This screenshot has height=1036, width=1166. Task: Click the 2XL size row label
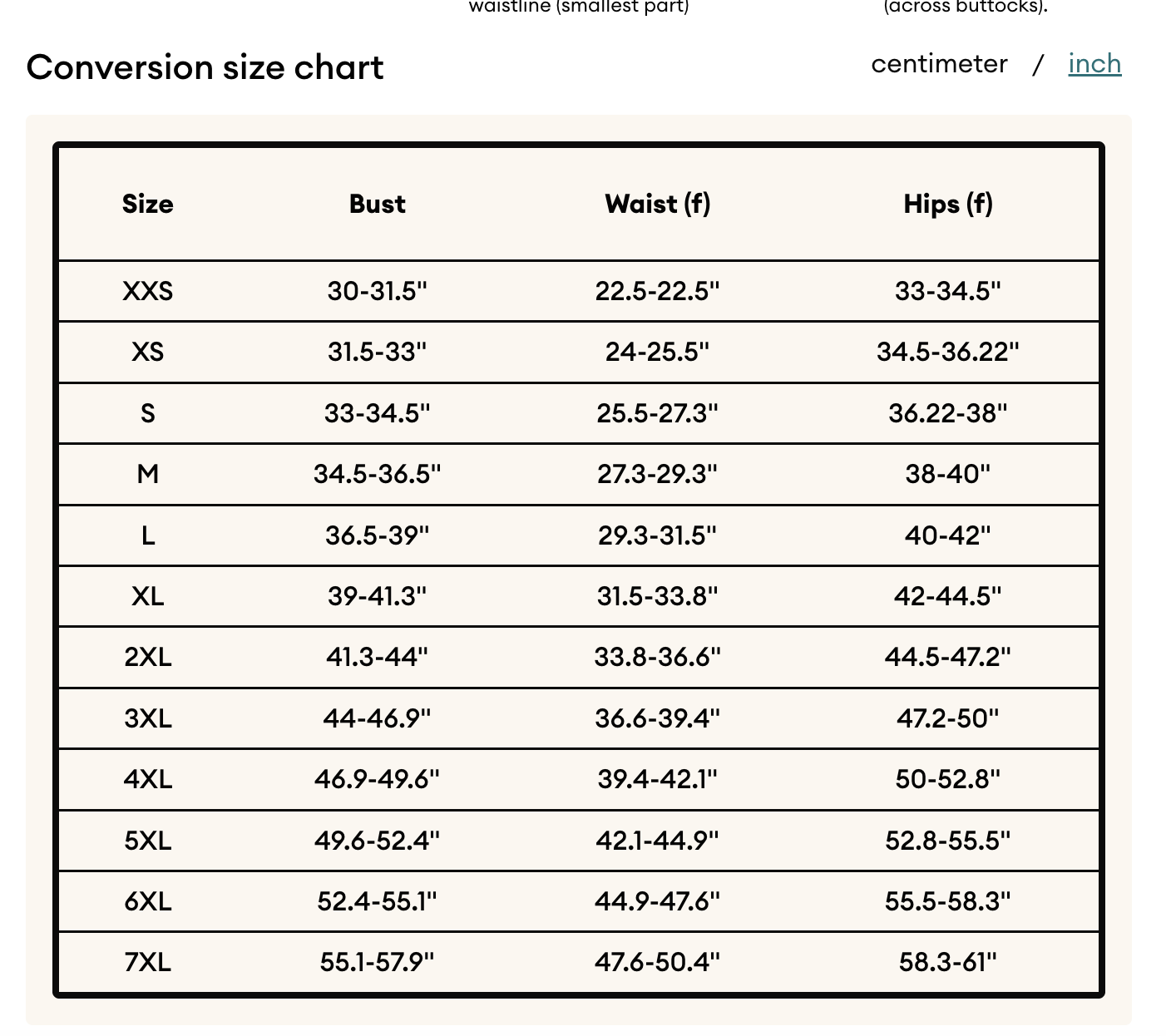pos(148,657)
